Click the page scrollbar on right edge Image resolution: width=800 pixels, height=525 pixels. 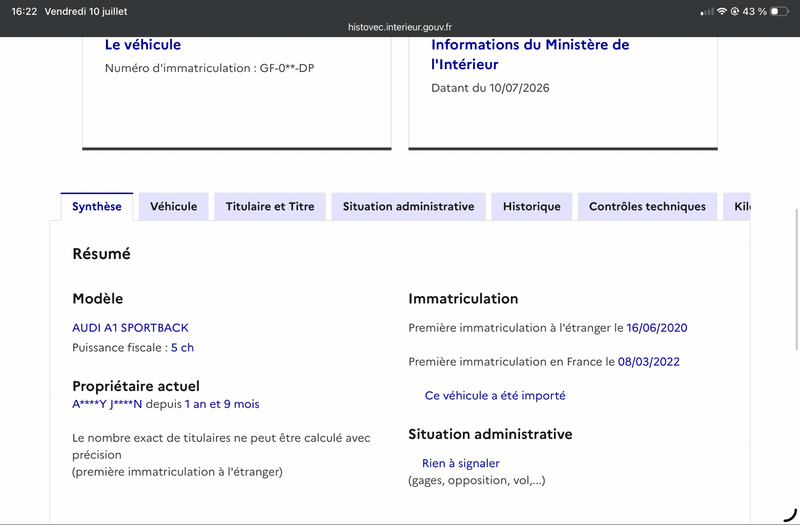click(797, 280)
